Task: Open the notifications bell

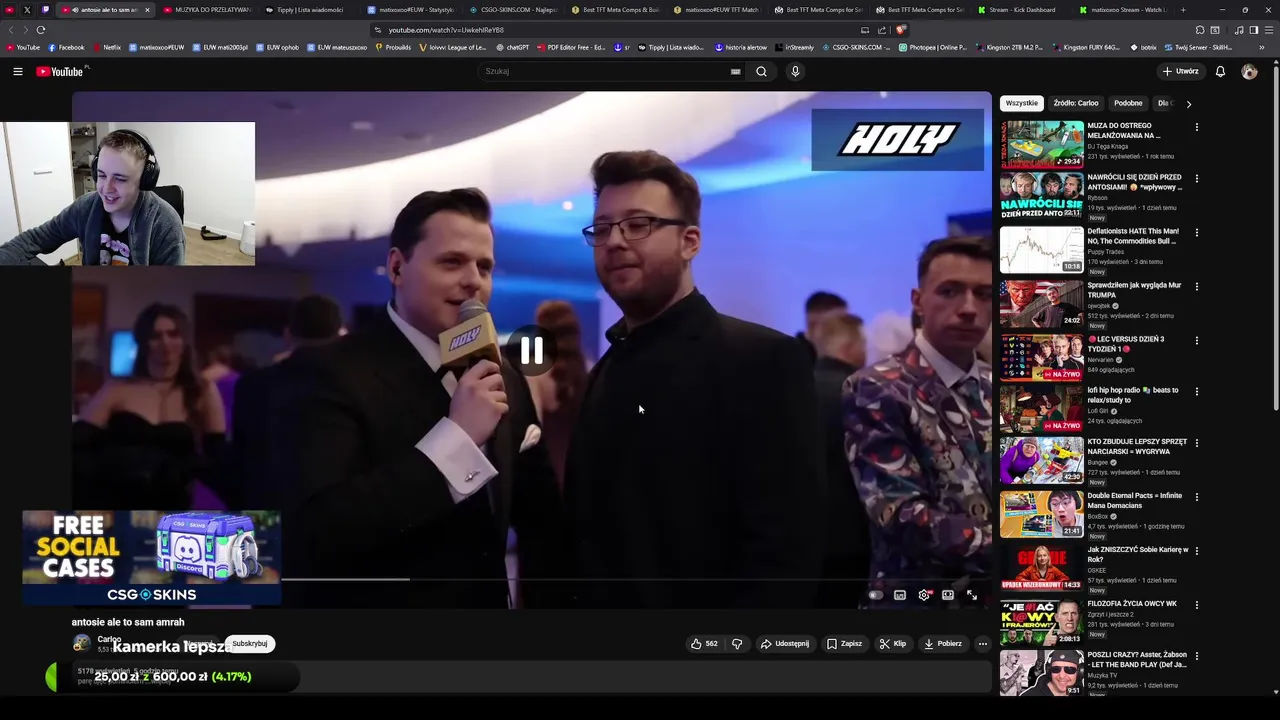Action: 1220,71
